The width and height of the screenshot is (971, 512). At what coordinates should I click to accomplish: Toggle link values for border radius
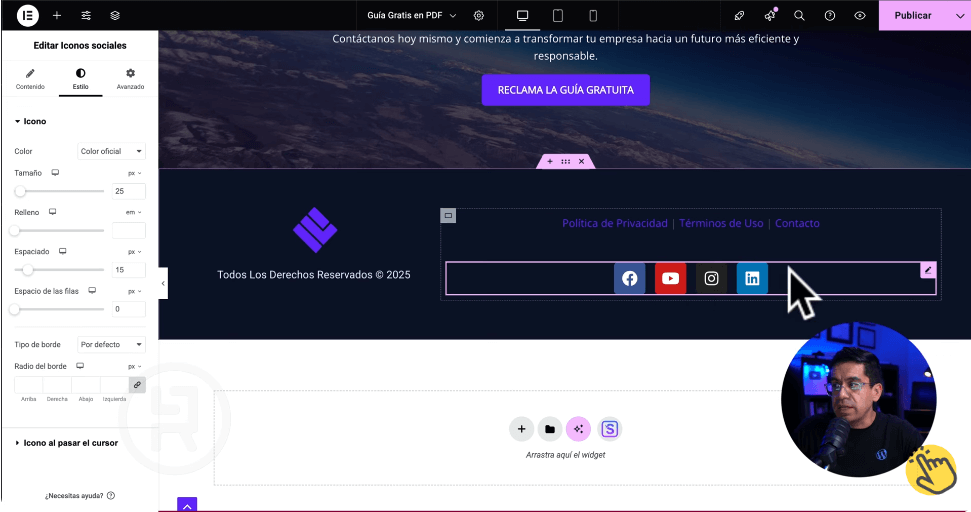pyautogui.click(x=137, y=384)
